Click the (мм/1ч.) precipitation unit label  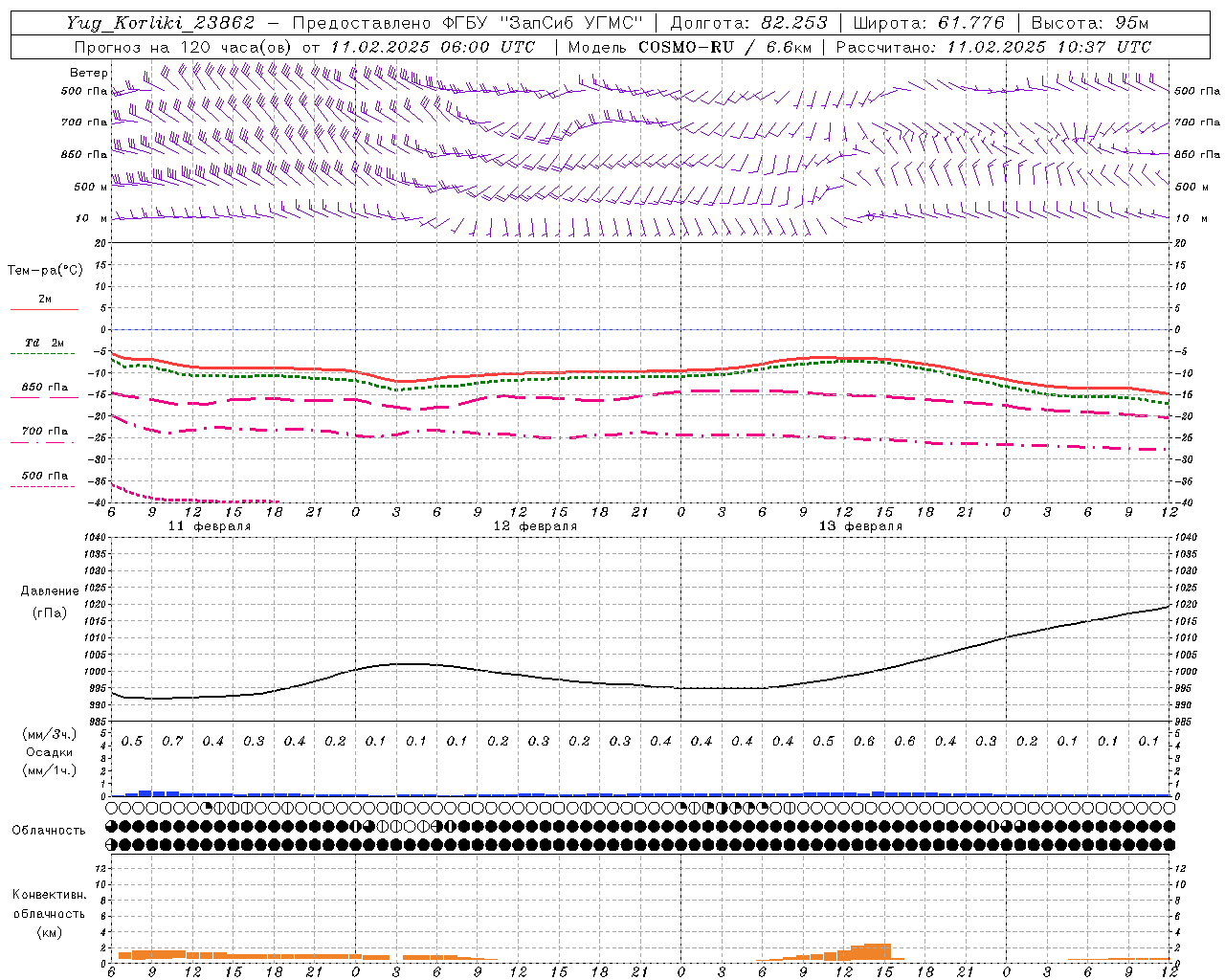50,770
